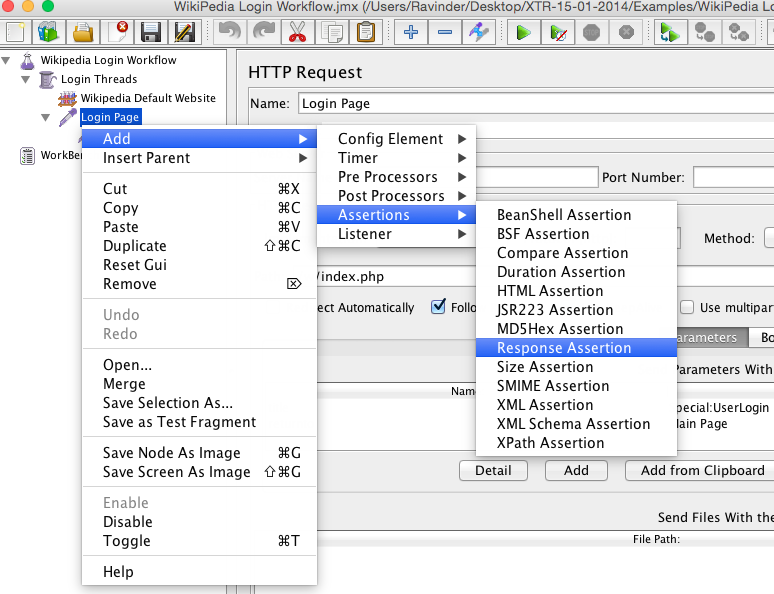The height and width of the screenshot is (594, 774).
Task: Choose BeanShell Assertion
Action: click(x=576, y=215)
